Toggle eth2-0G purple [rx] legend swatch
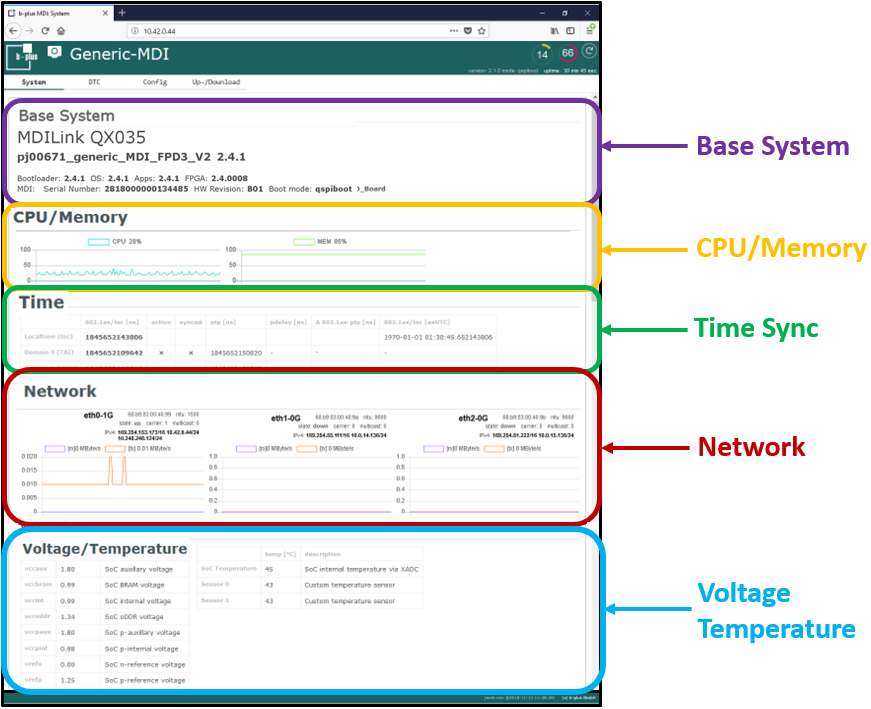This screenshot has width=871, height=709. click(x=433, y=449)
